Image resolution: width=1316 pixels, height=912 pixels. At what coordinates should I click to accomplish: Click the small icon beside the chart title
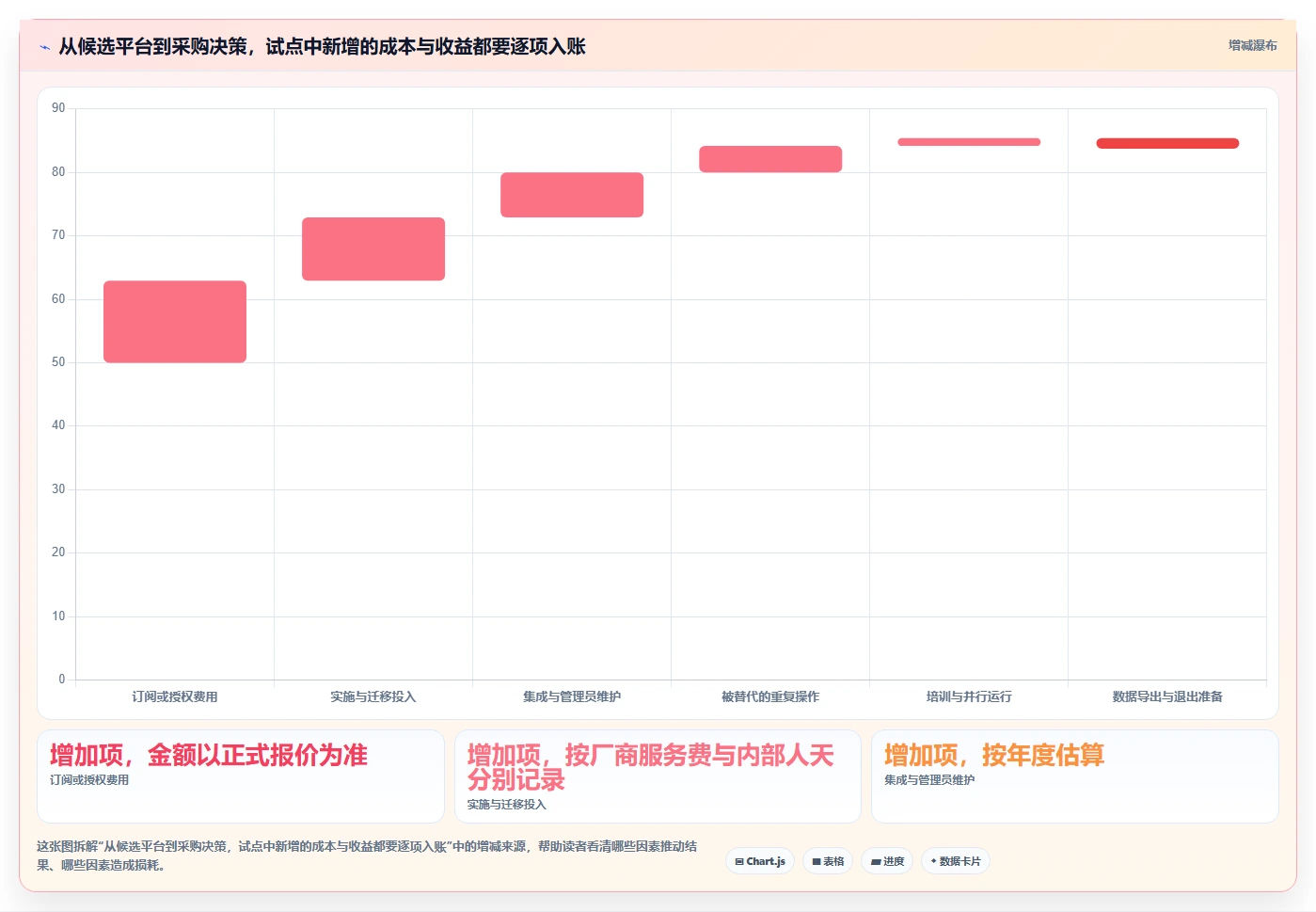(x=44, y=47)
